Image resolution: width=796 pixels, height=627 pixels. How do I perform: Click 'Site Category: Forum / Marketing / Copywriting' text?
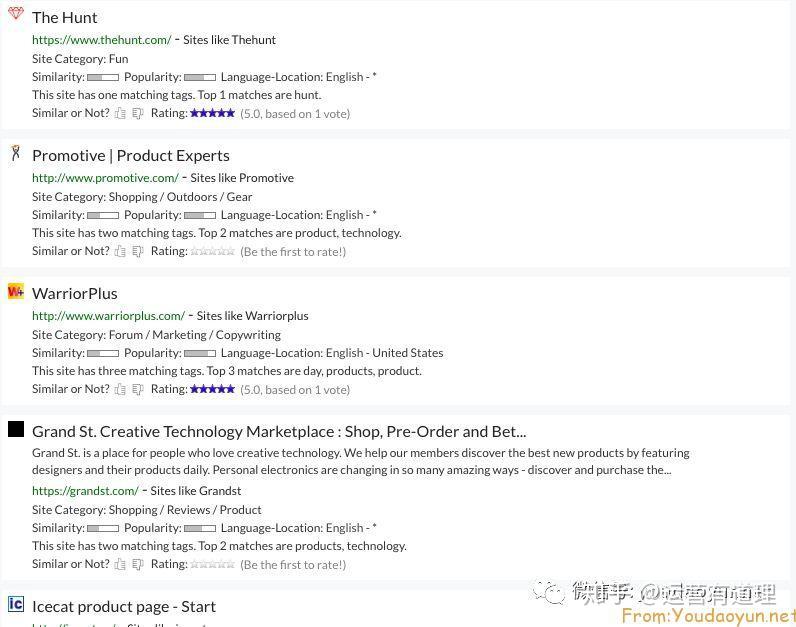156,335
